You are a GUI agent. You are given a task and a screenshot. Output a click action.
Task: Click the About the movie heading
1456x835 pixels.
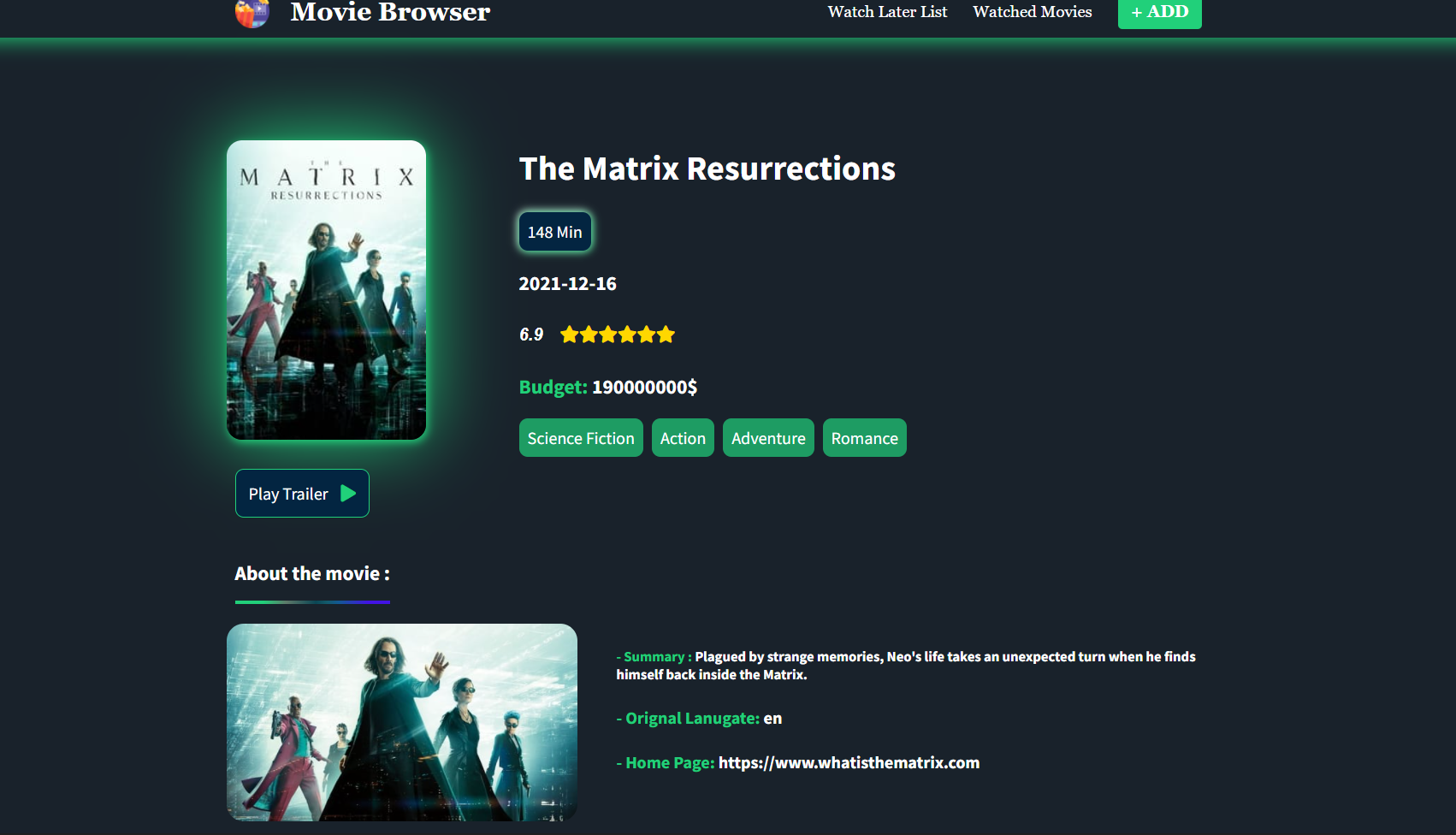click(x=312, y=574)
